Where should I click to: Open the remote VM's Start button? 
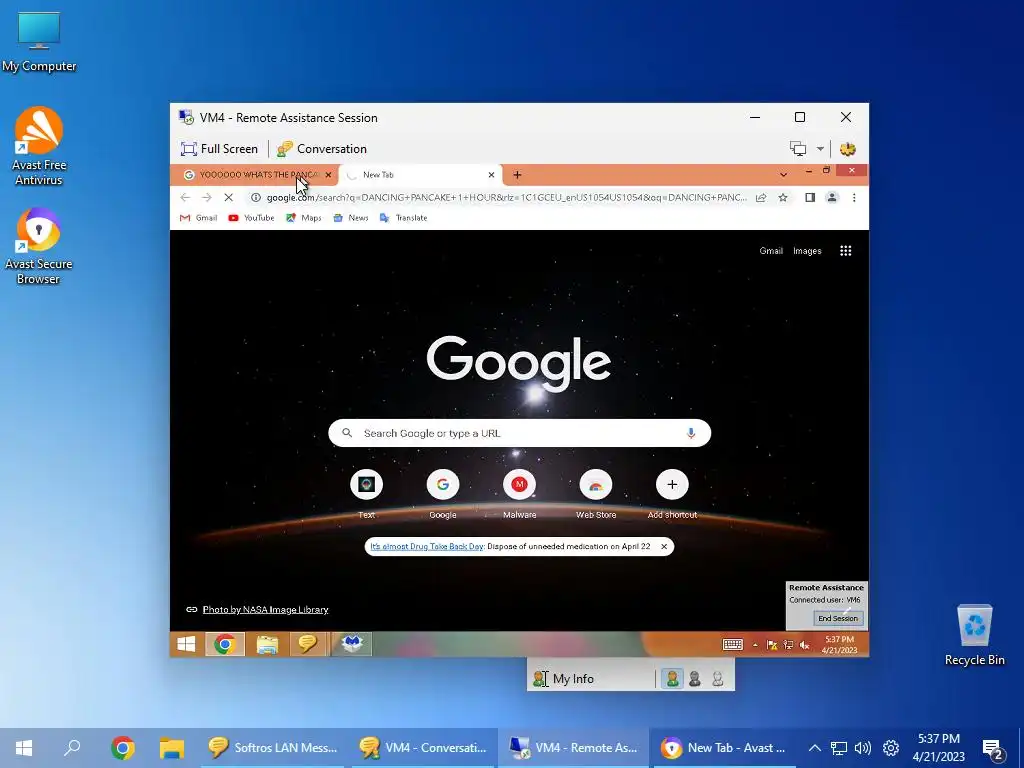coord(186,644)
